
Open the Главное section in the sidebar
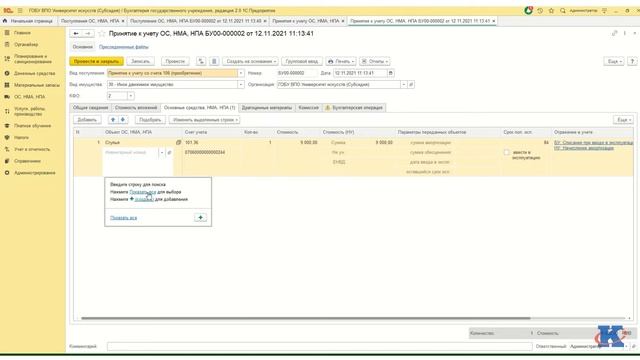pos(22,33)
